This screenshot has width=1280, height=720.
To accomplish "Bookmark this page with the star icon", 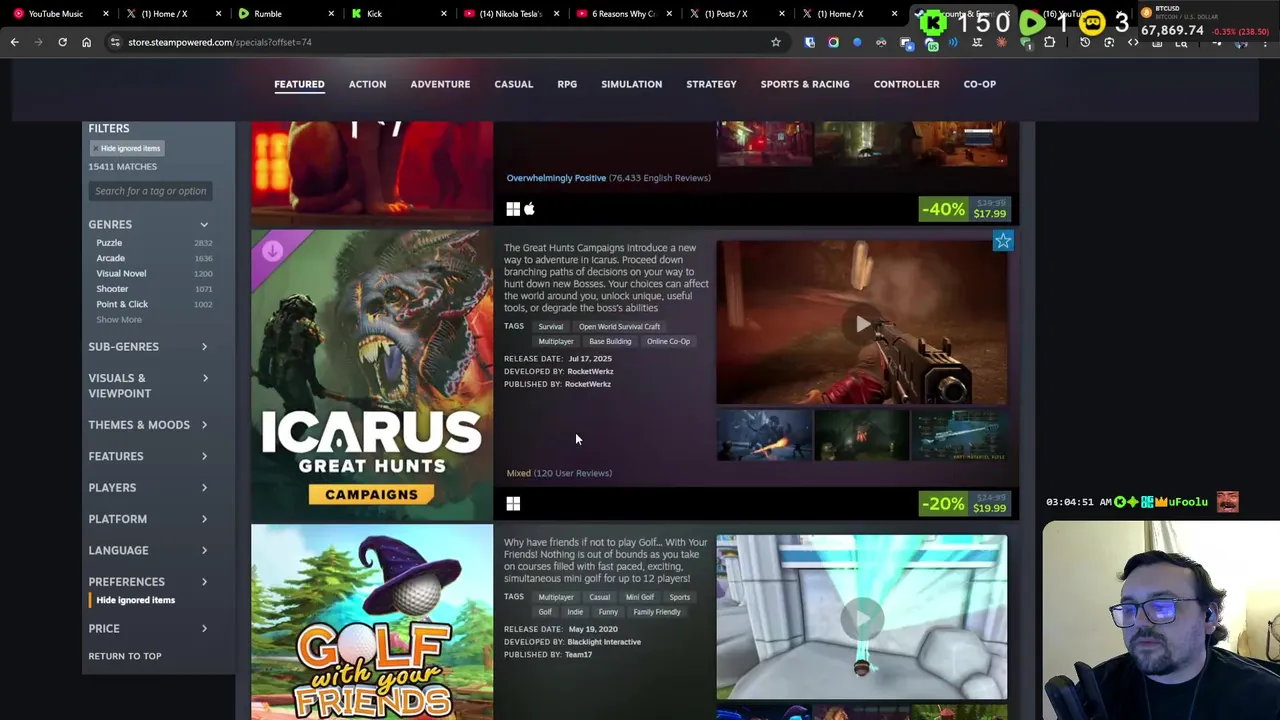I will [x=775, y=42].
